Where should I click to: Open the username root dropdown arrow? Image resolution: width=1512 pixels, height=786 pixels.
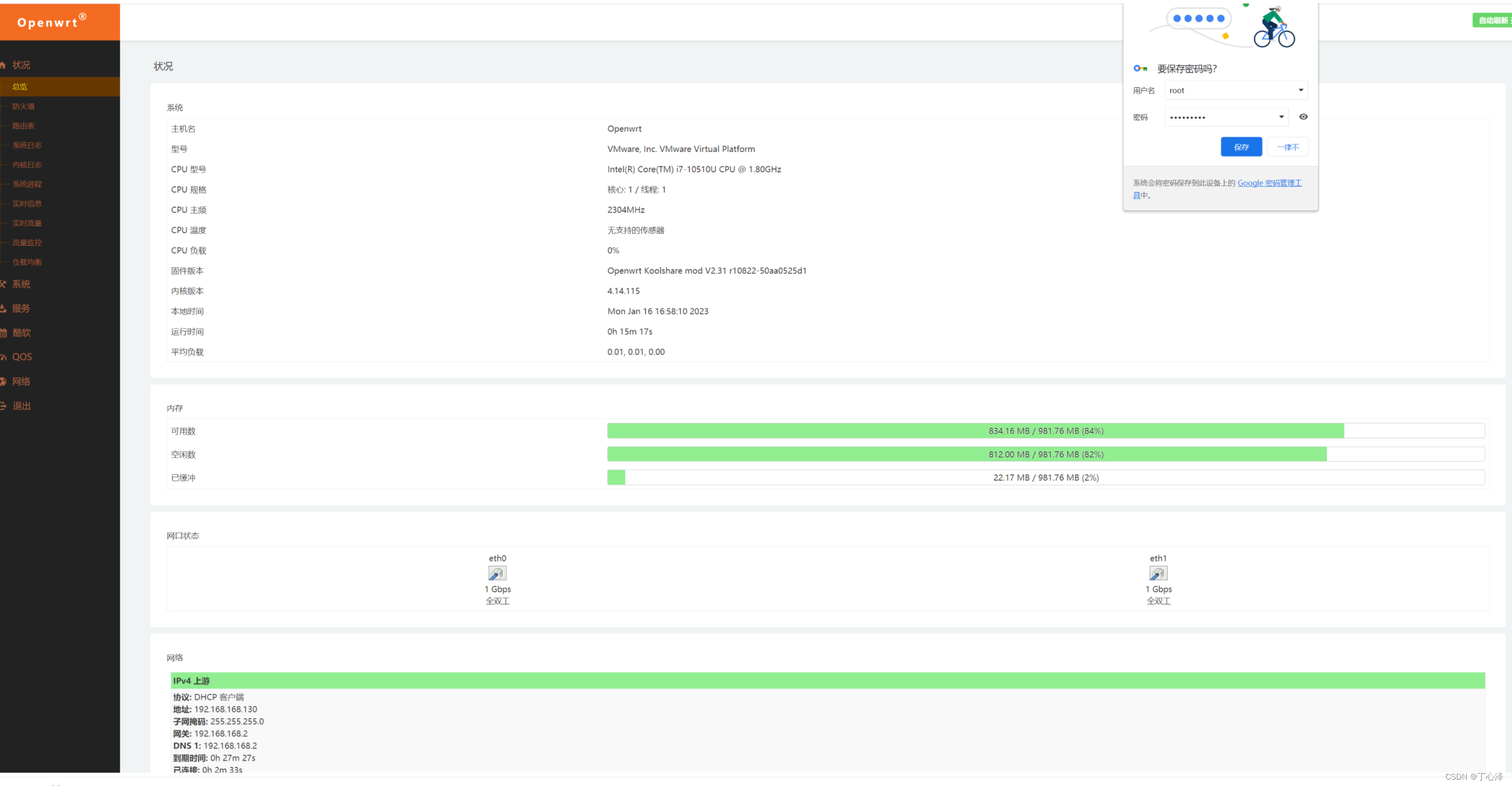click(x=1300, y=90)
